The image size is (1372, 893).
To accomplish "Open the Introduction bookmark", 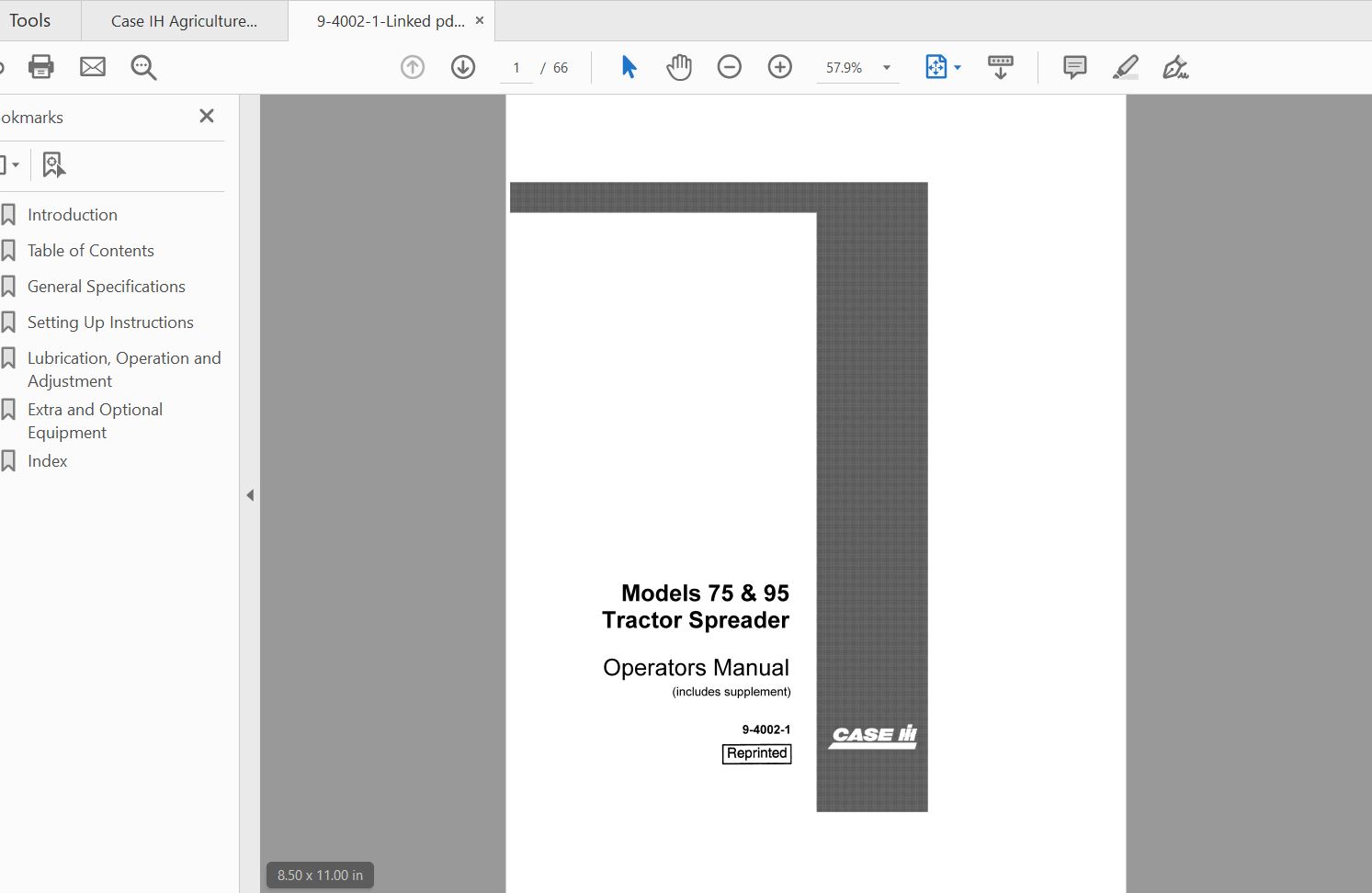I will 73,215.
